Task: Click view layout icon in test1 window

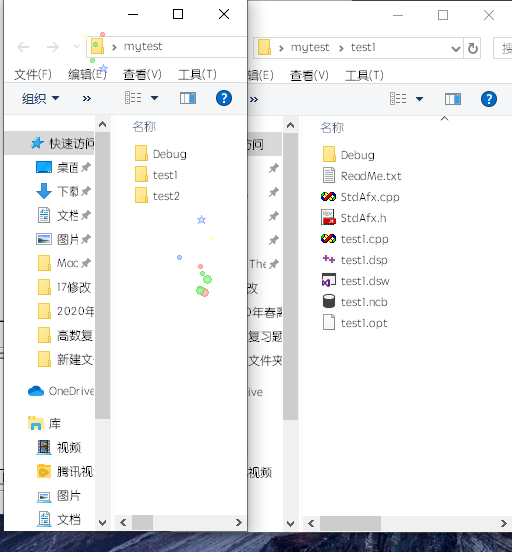Action: [x=398, y=99]
